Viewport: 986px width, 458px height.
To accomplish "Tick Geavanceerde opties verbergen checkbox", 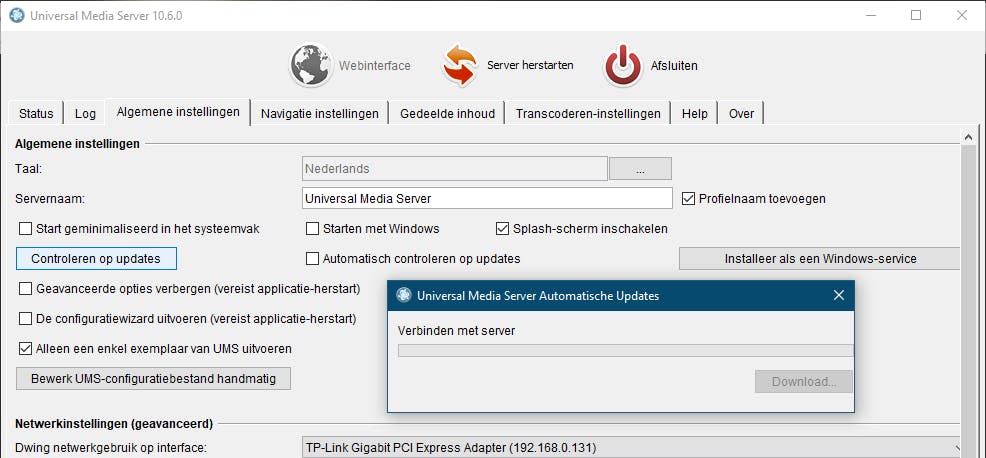I will (25, 289).
